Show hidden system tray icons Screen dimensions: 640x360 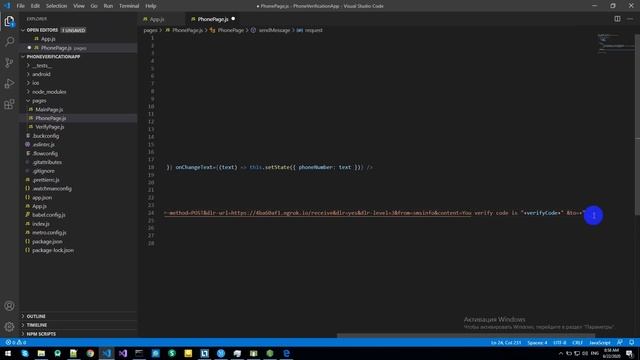(561, 353)
